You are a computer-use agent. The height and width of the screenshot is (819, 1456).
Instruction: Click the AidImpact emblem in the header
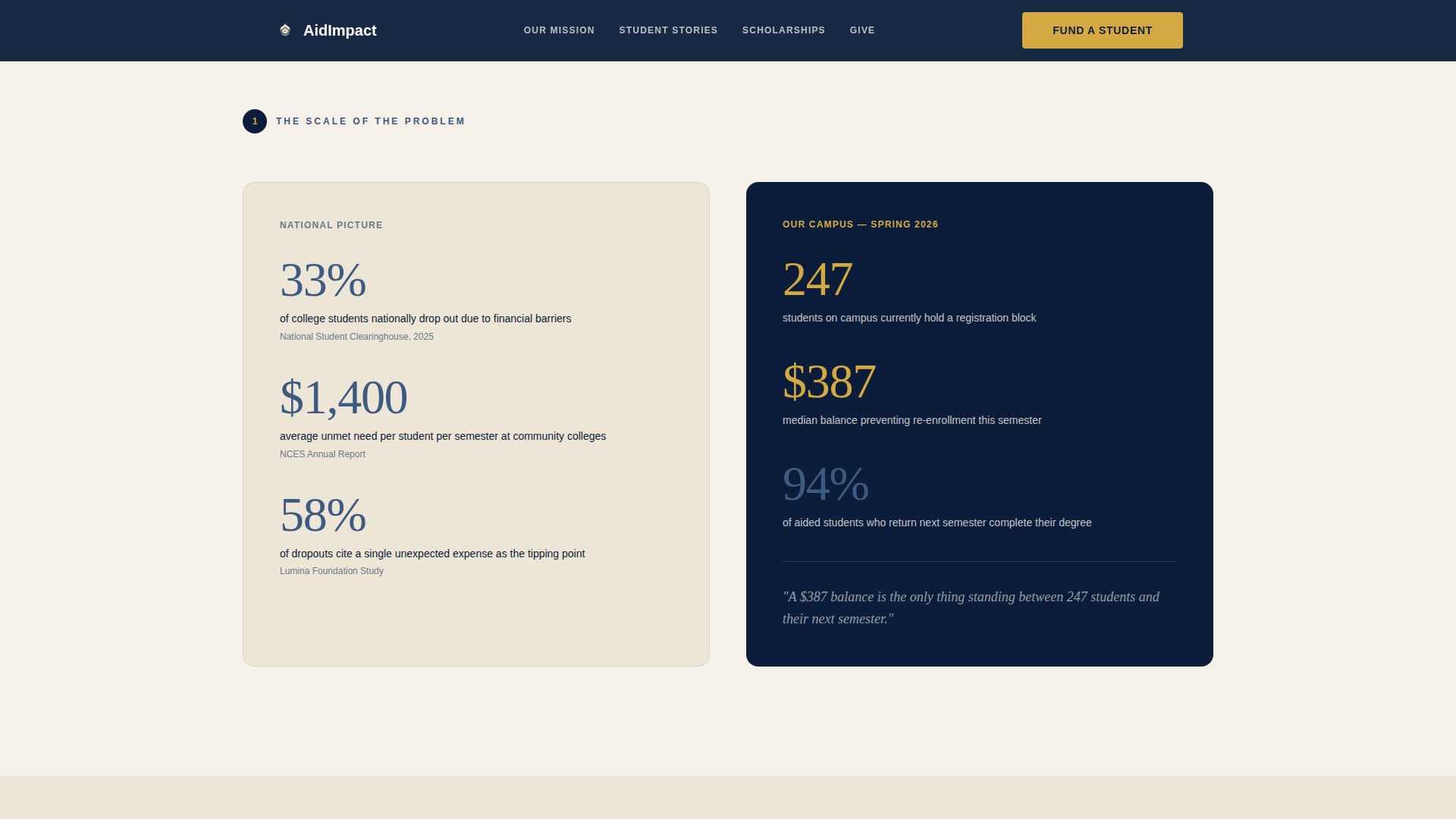click(x=285, y=30)
